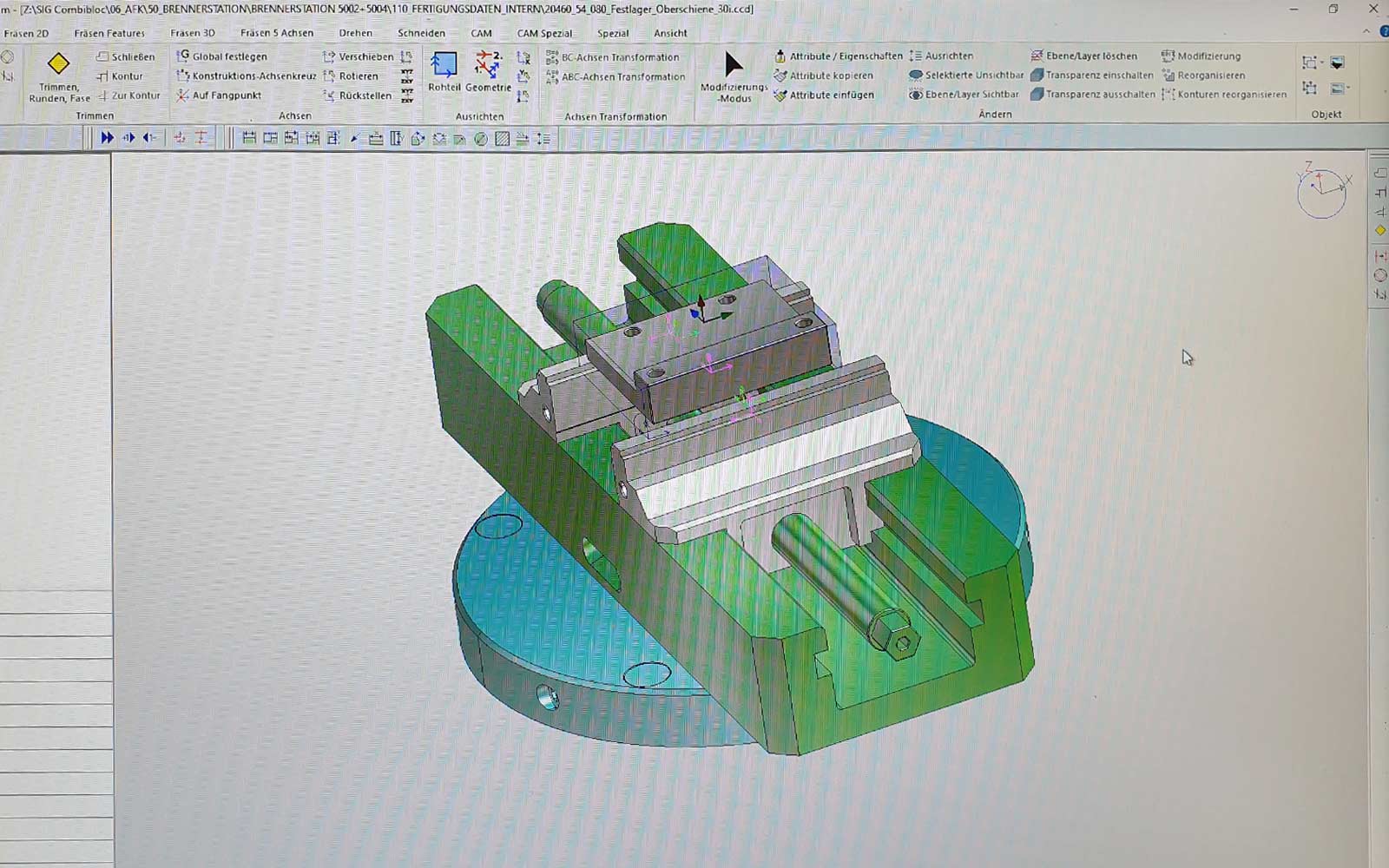Disable via Transparenz ausschalten
Image resolution: width=1389 pixels, height=868 pixels.
pos(1092,94)
